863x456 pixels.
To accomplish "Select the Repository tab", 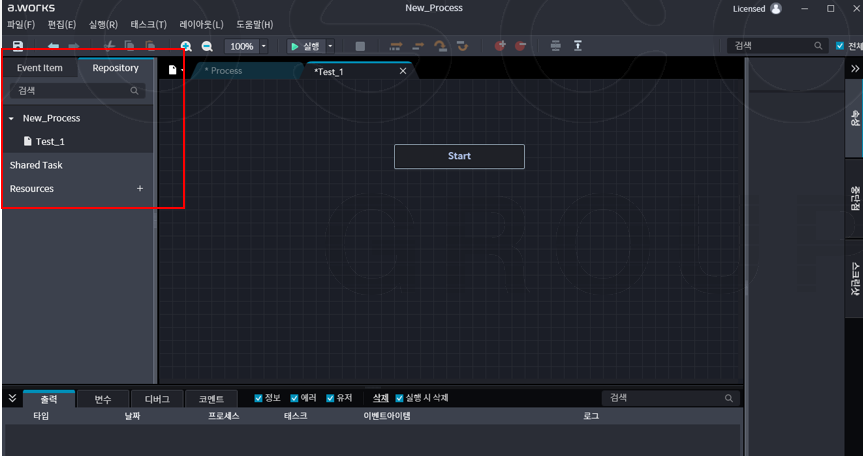I will 116,68.
